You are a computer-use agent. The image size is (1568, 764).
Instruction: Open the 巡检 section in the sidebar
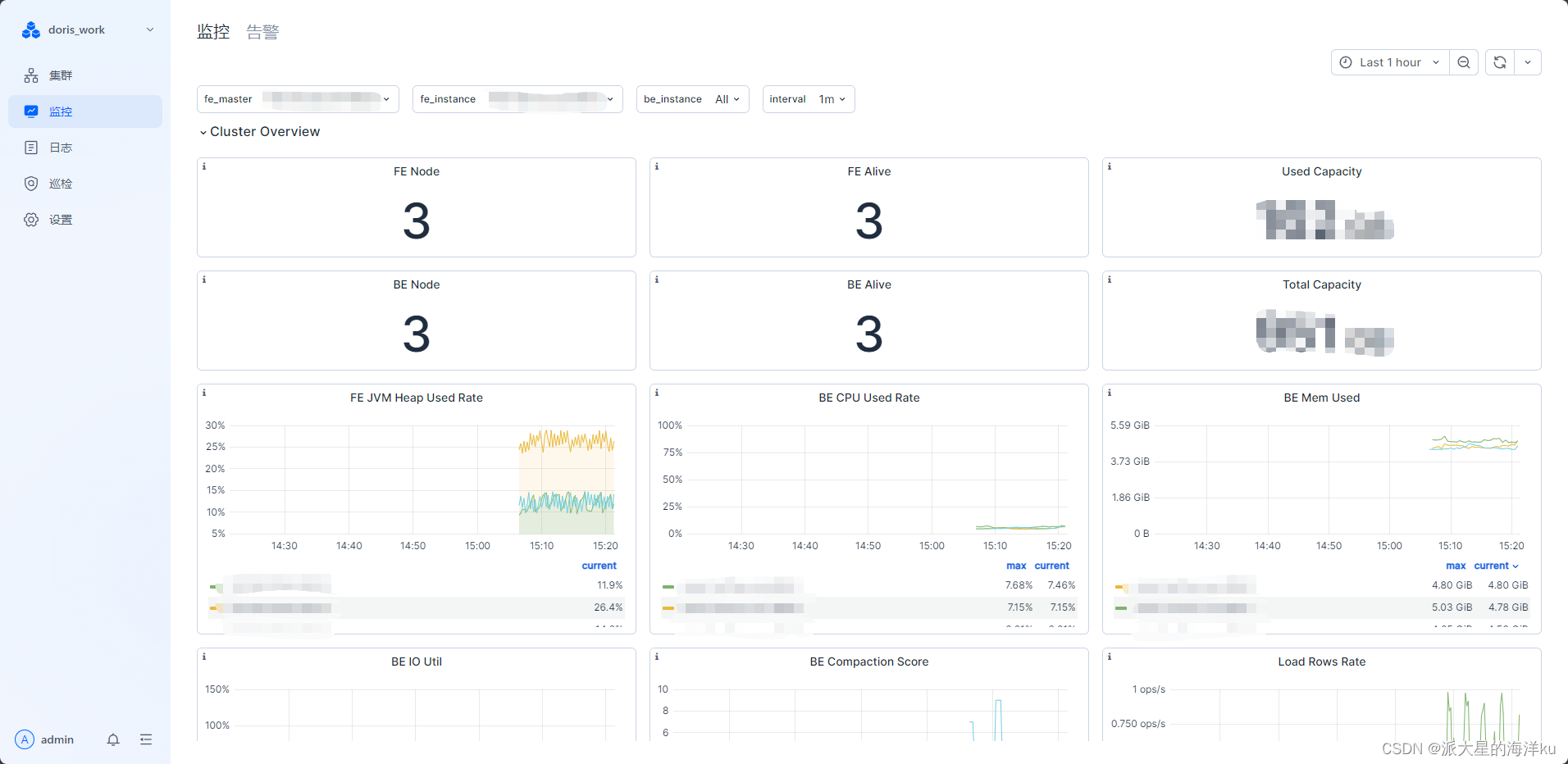coord(61,183)
